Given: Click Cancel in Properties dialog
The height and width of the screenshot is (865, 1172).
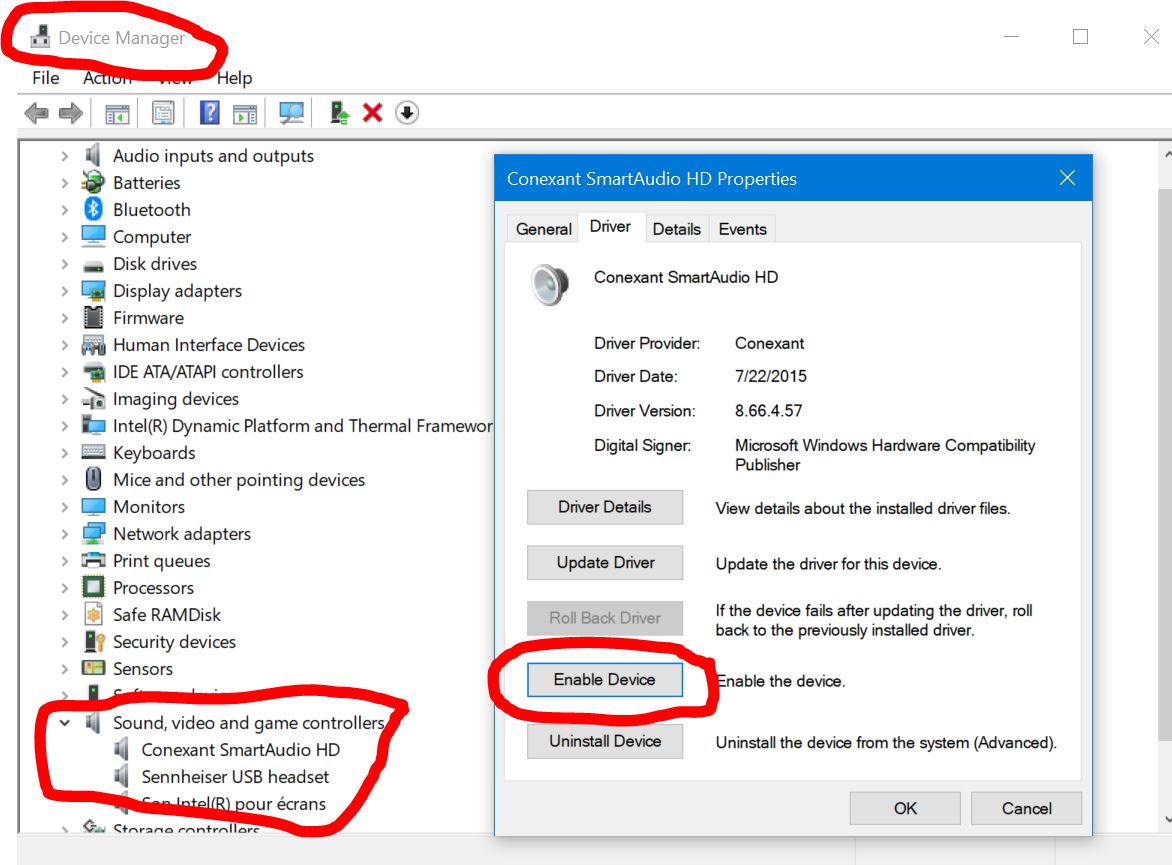Looking at the screenshot, I should tap(1026, 808).
